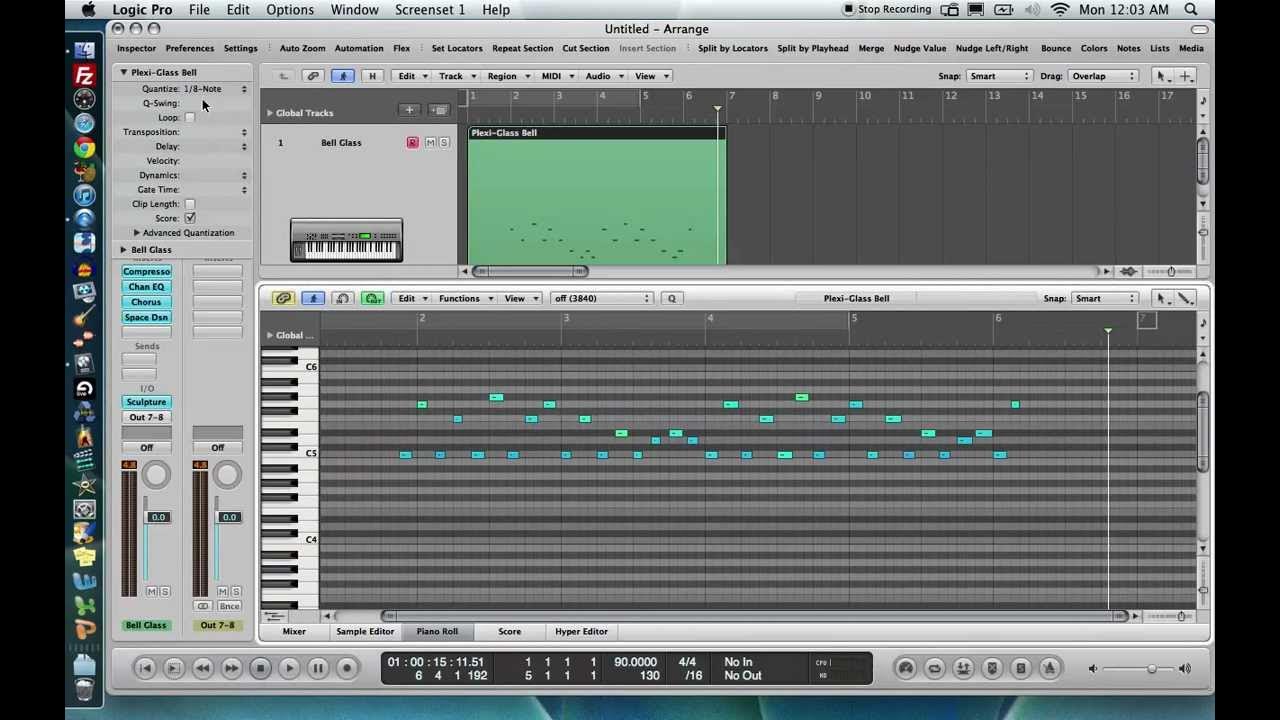Expand the Bell Glass track inspector section

[124, 250]
